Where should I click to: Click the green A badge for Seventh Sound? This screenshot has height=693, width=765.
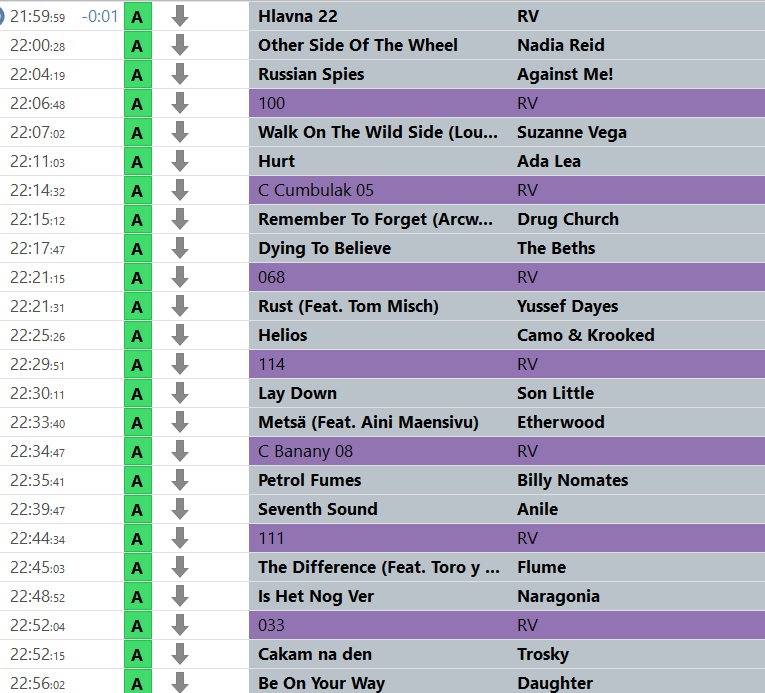coord(138,510)
